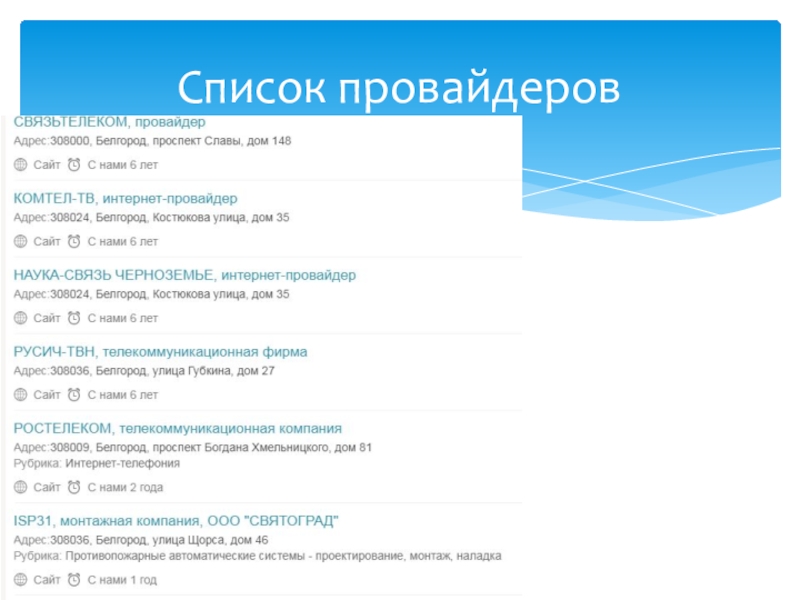Click the clock icon in СВЯЗЬТЕЛЕКОМ entry
800x600 pixels.
pos(74,165)
